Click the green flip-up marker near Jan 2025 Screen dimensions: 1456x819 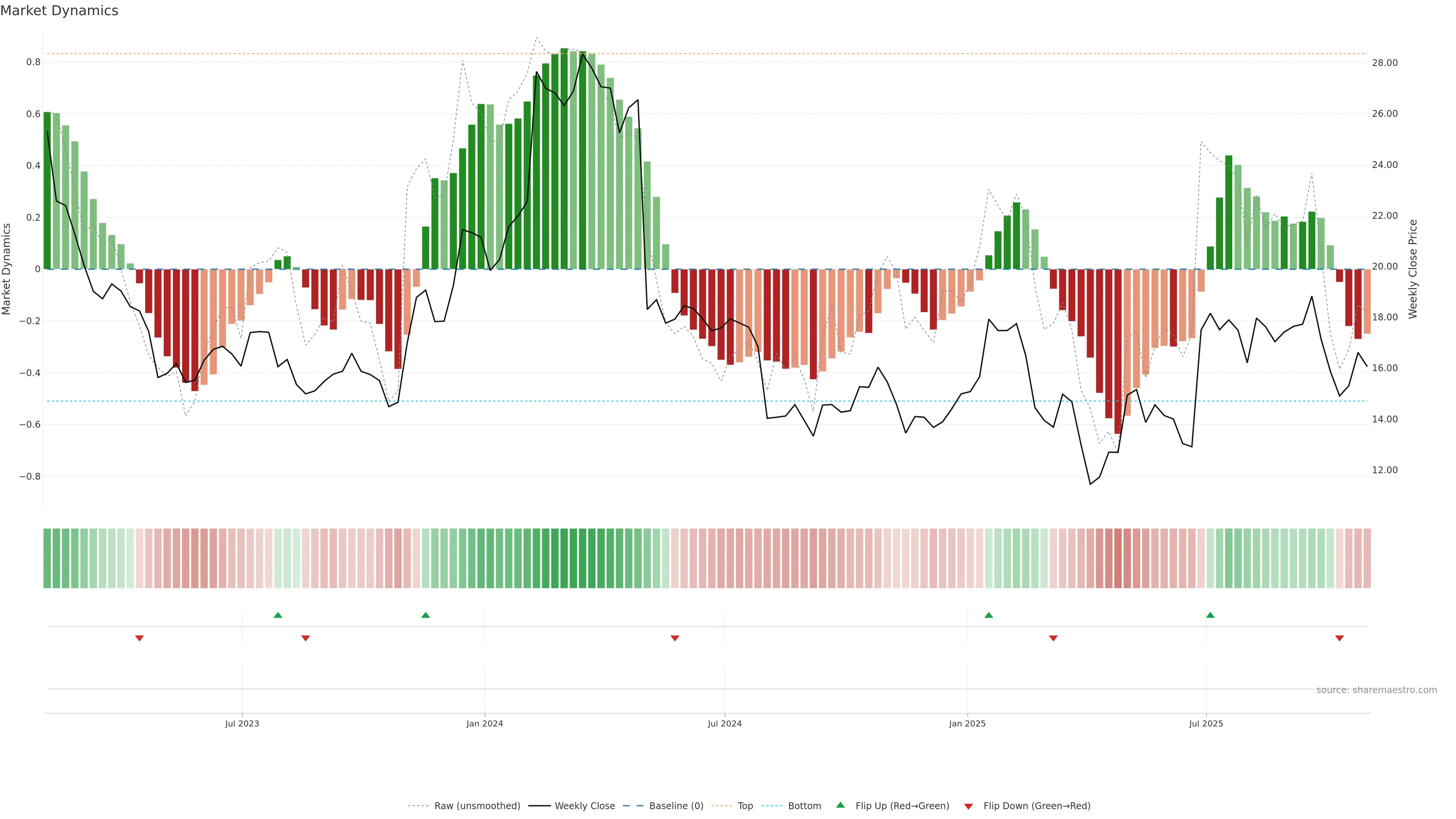pyautogui.click(x=988, y=615)
